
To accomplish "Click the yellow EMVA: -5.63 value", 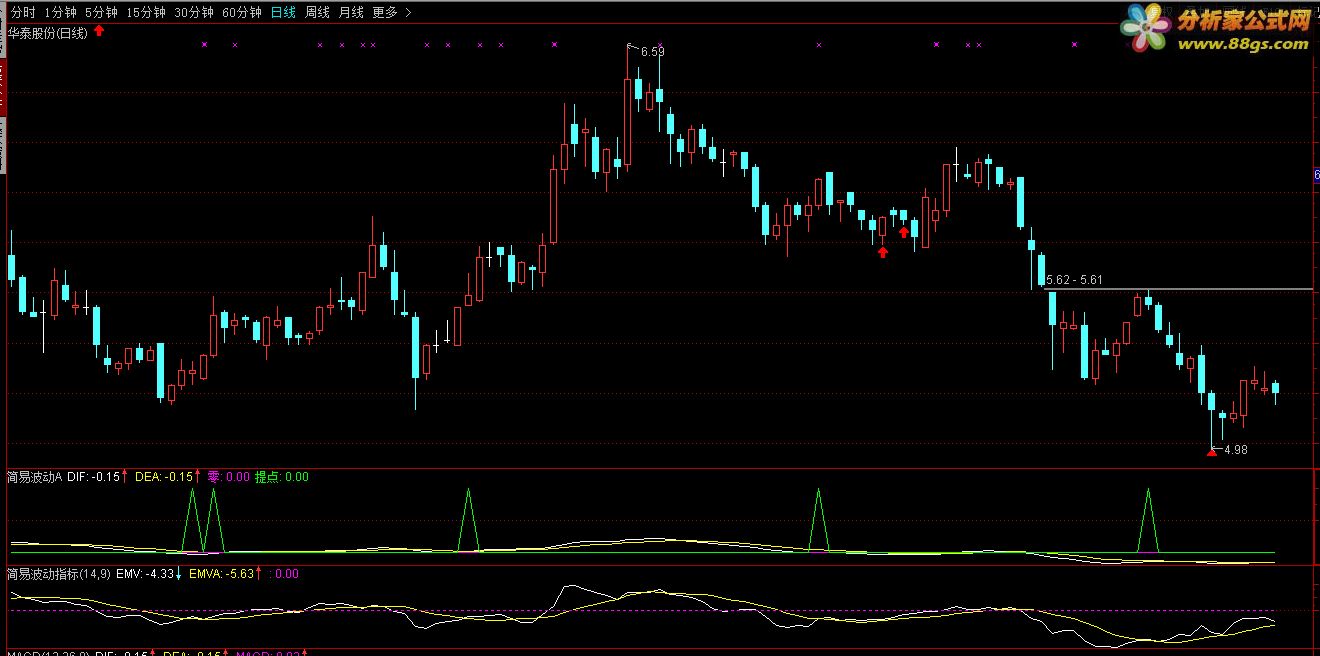I will (222, 574).
